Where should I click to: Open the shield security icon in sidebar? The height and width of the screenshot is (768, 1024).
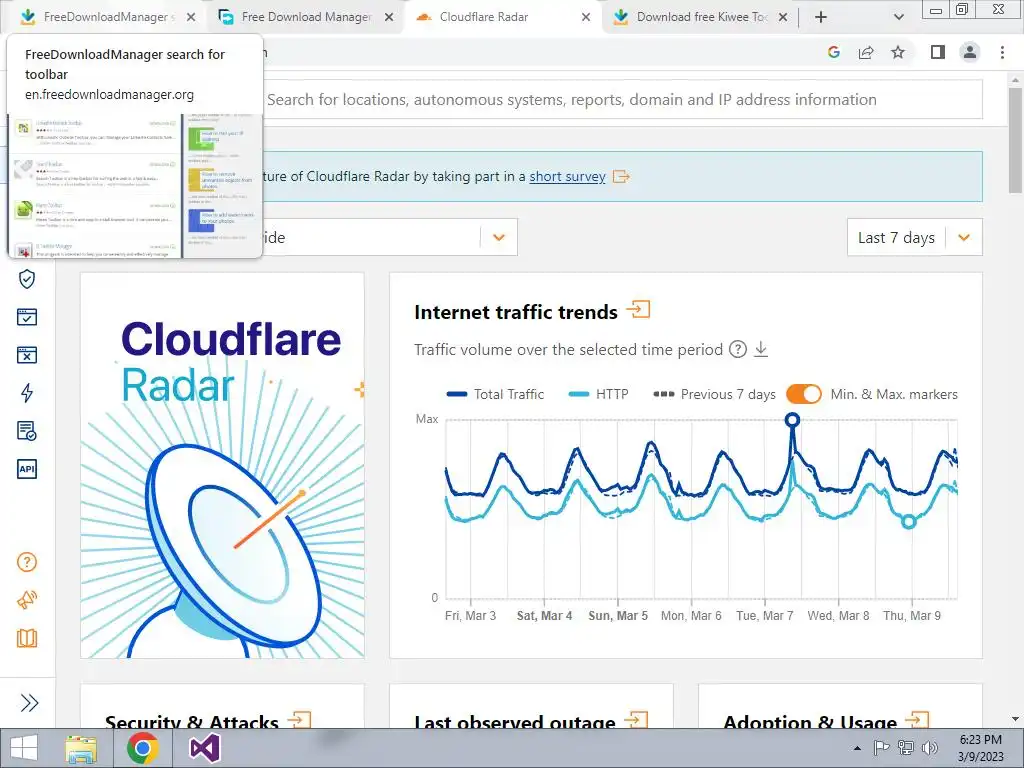coord(27,280)
